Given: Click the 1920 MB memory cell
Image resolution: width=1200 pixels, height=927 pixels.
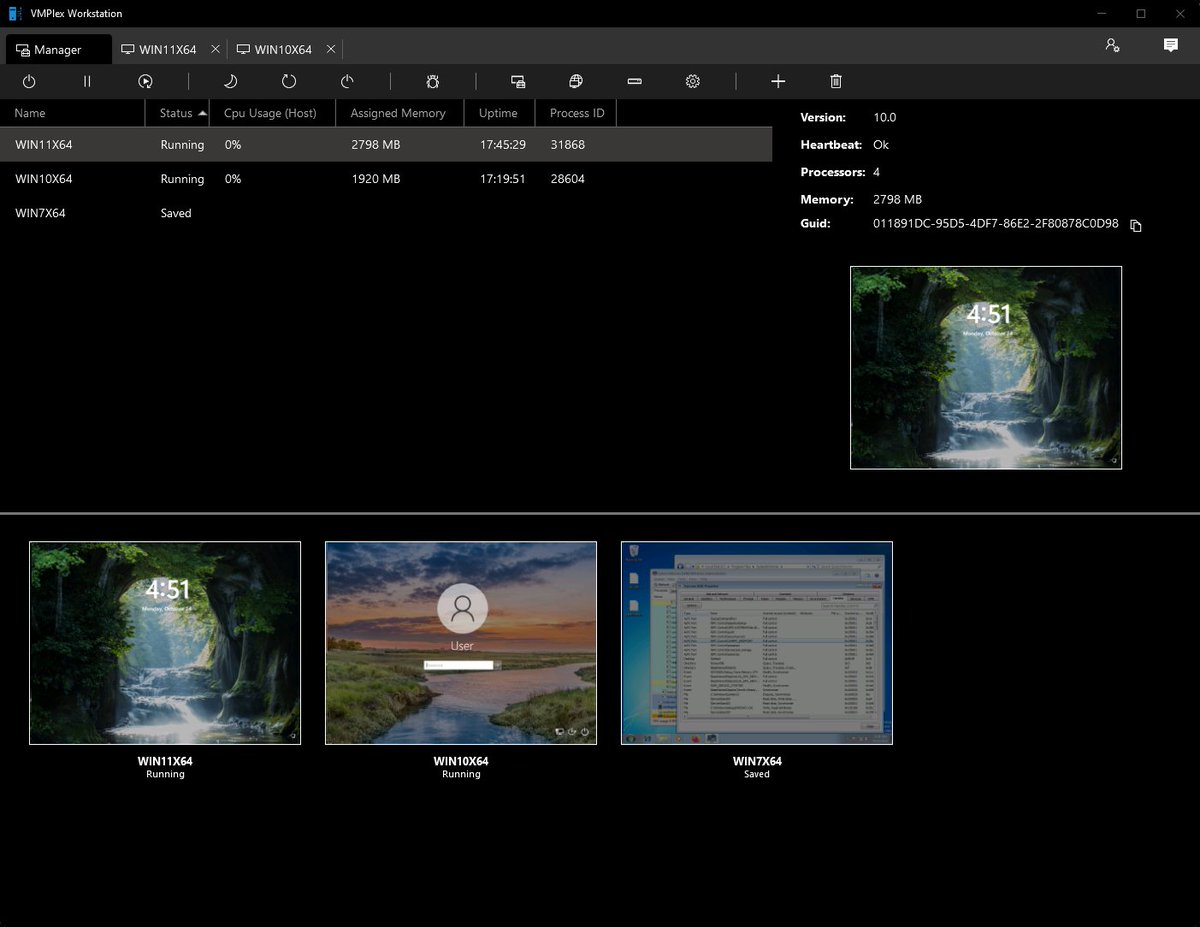Looking at the screenshot, I should click(376, 179).
